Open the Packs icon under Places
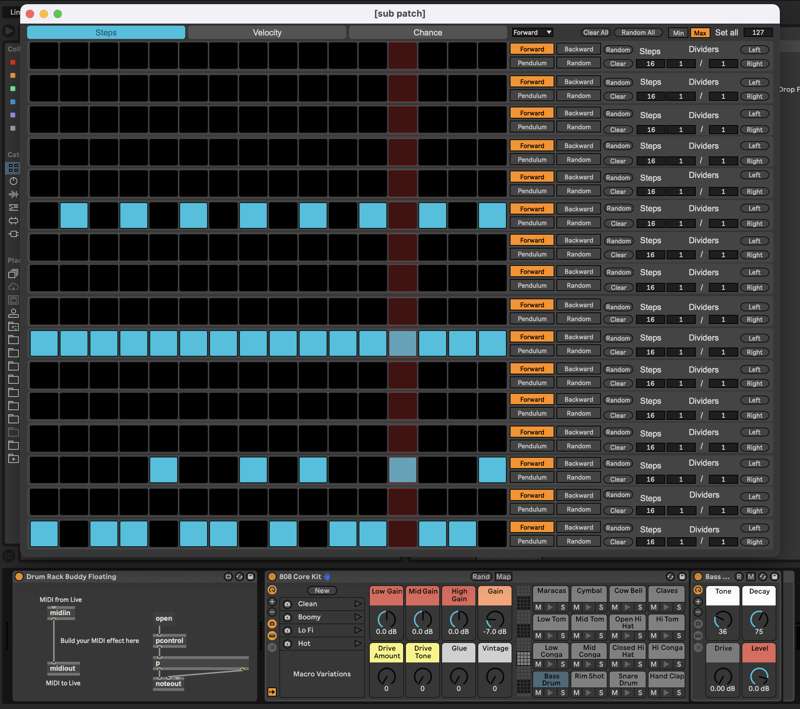The height and width of the screenshot is (709, 800). tap(13, 274)
